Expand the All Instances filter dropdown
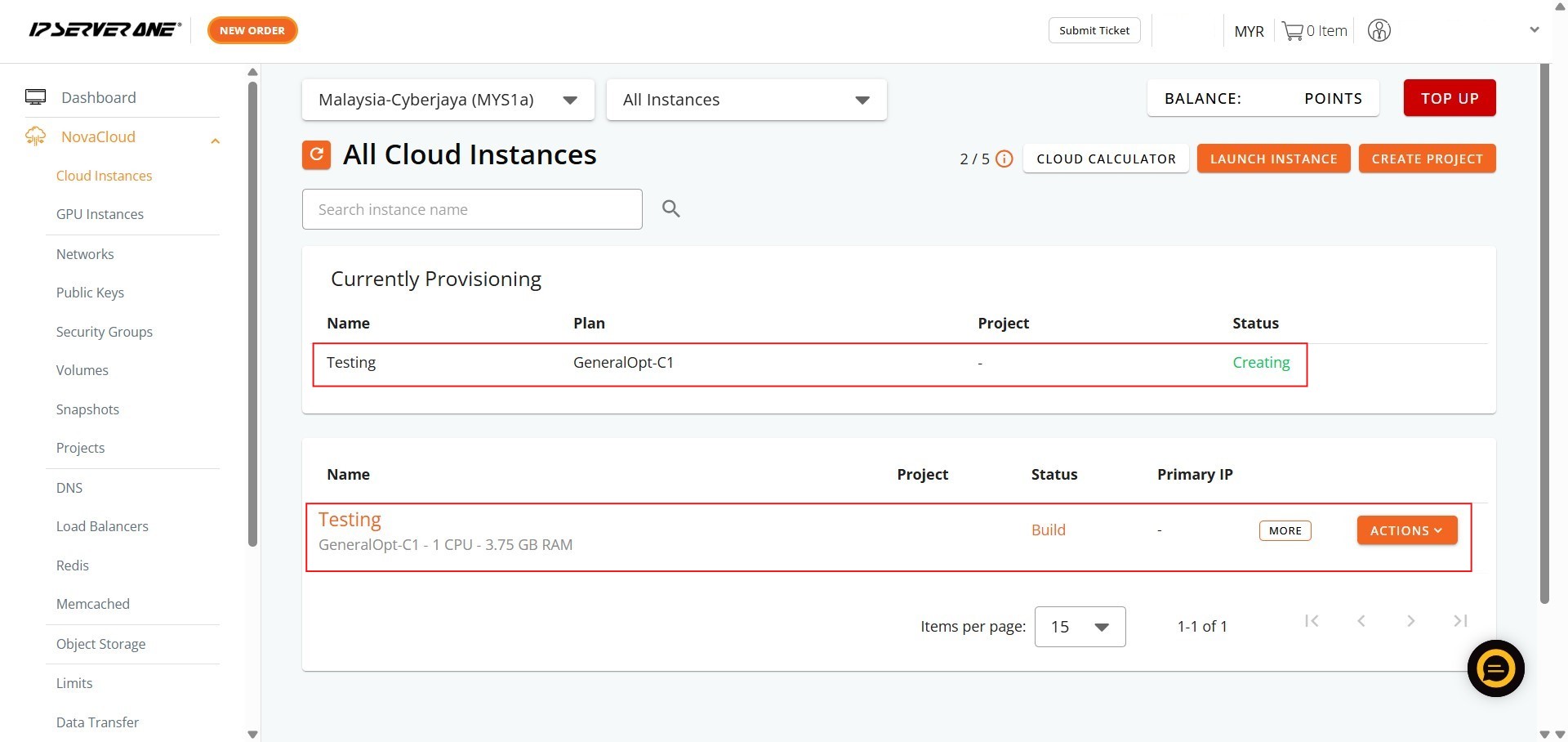The image size is (1568, 742). coord(746,100)
